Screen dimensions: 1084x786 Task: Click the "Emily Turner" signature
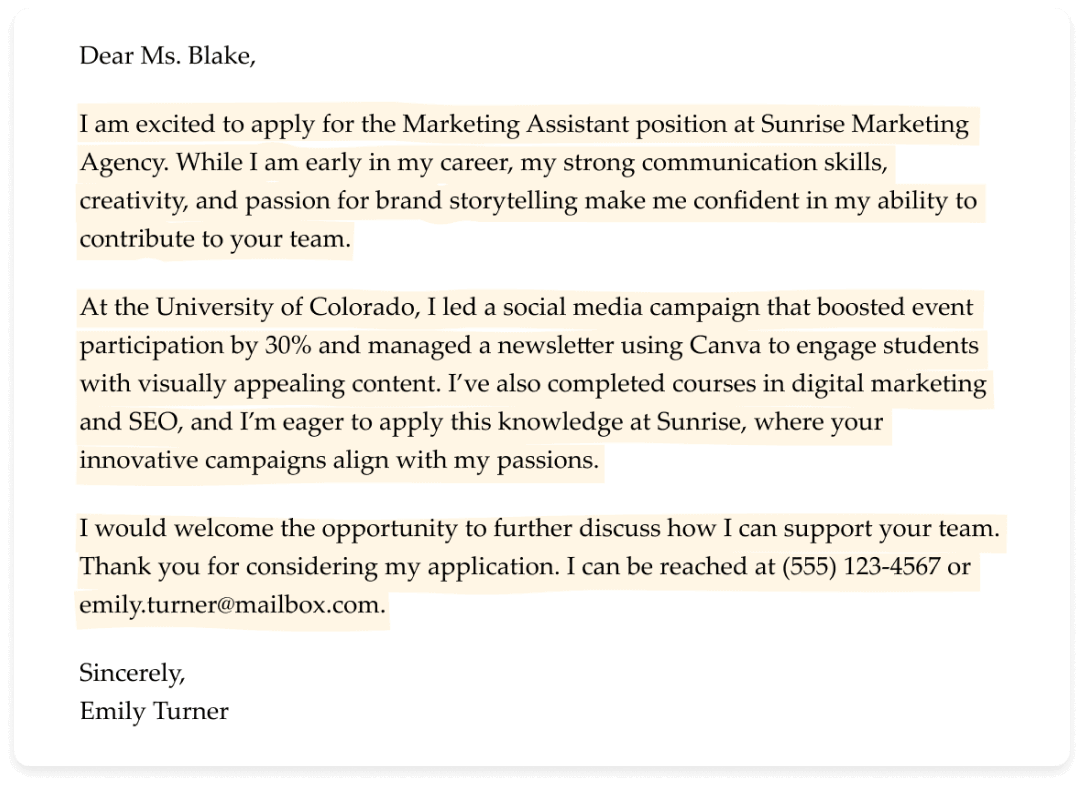coord(154,711)
